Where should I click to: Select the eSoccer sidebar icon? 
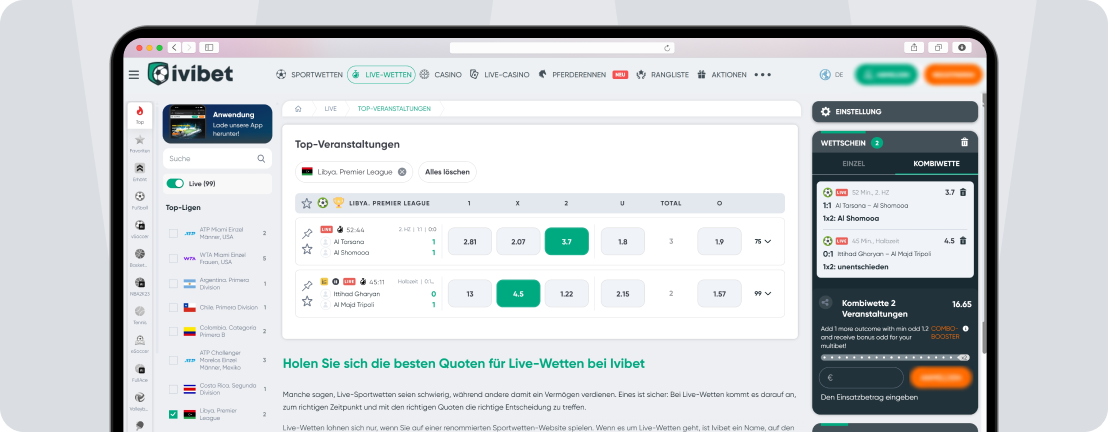click(140, 343)
